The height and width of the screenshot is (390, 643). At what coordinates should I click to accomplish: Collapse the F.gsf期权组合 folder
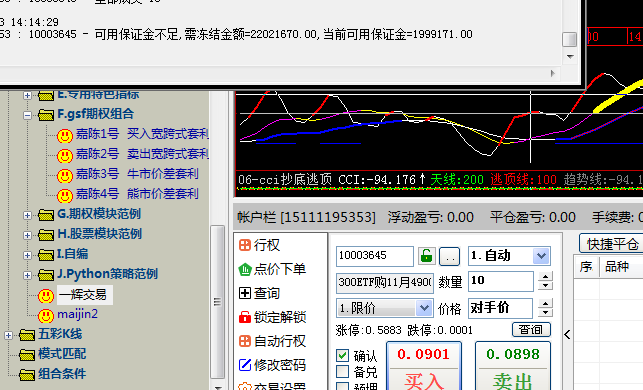[27, 115]
